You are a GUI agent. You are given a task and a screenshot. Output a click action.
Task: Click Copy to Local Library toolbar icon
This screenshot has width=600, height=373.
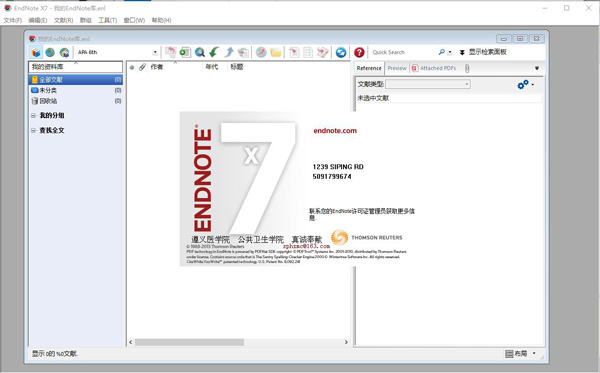point(170,52)
